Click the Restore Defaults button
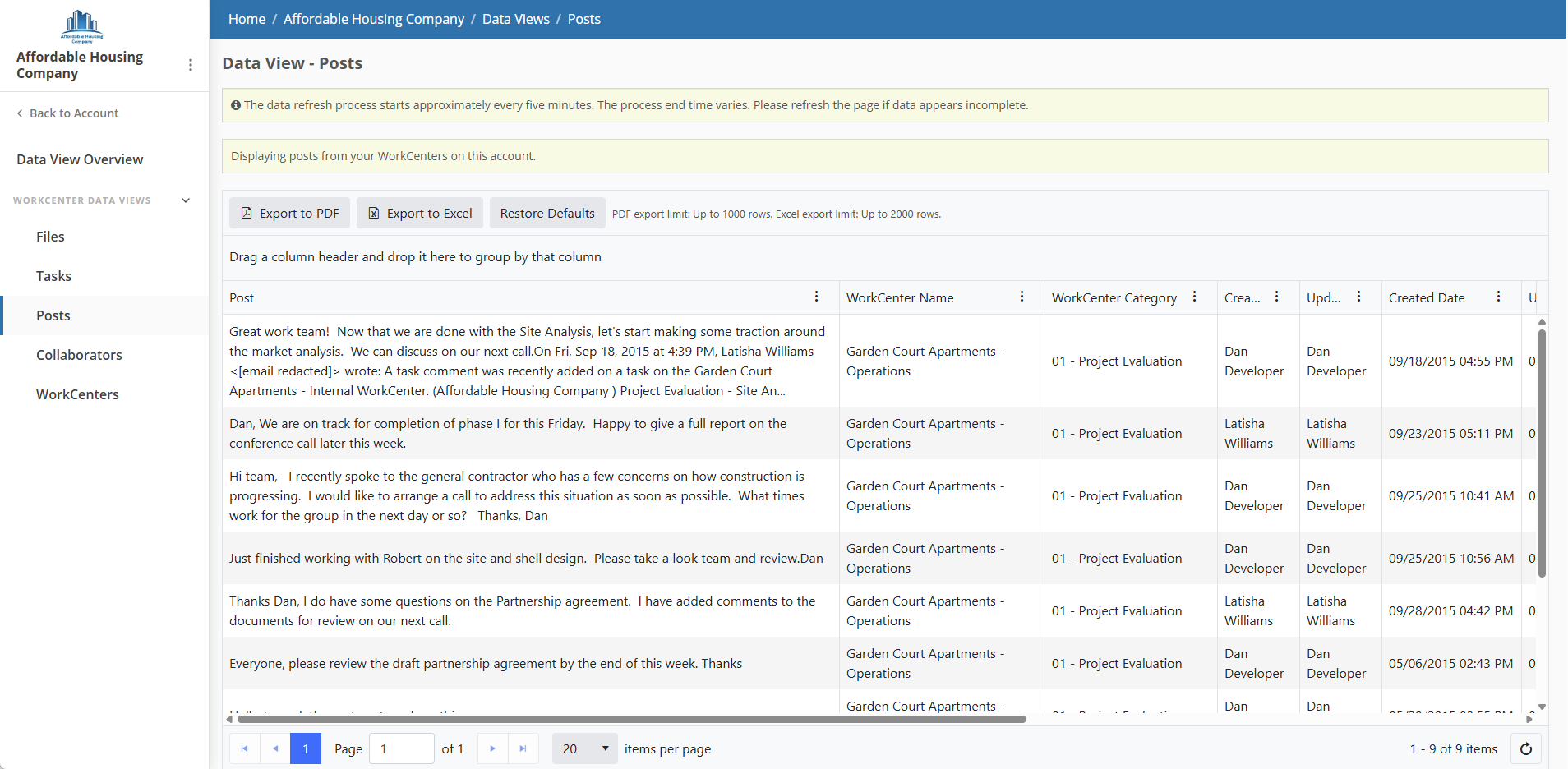1568x769 pixels. [547, 213]
